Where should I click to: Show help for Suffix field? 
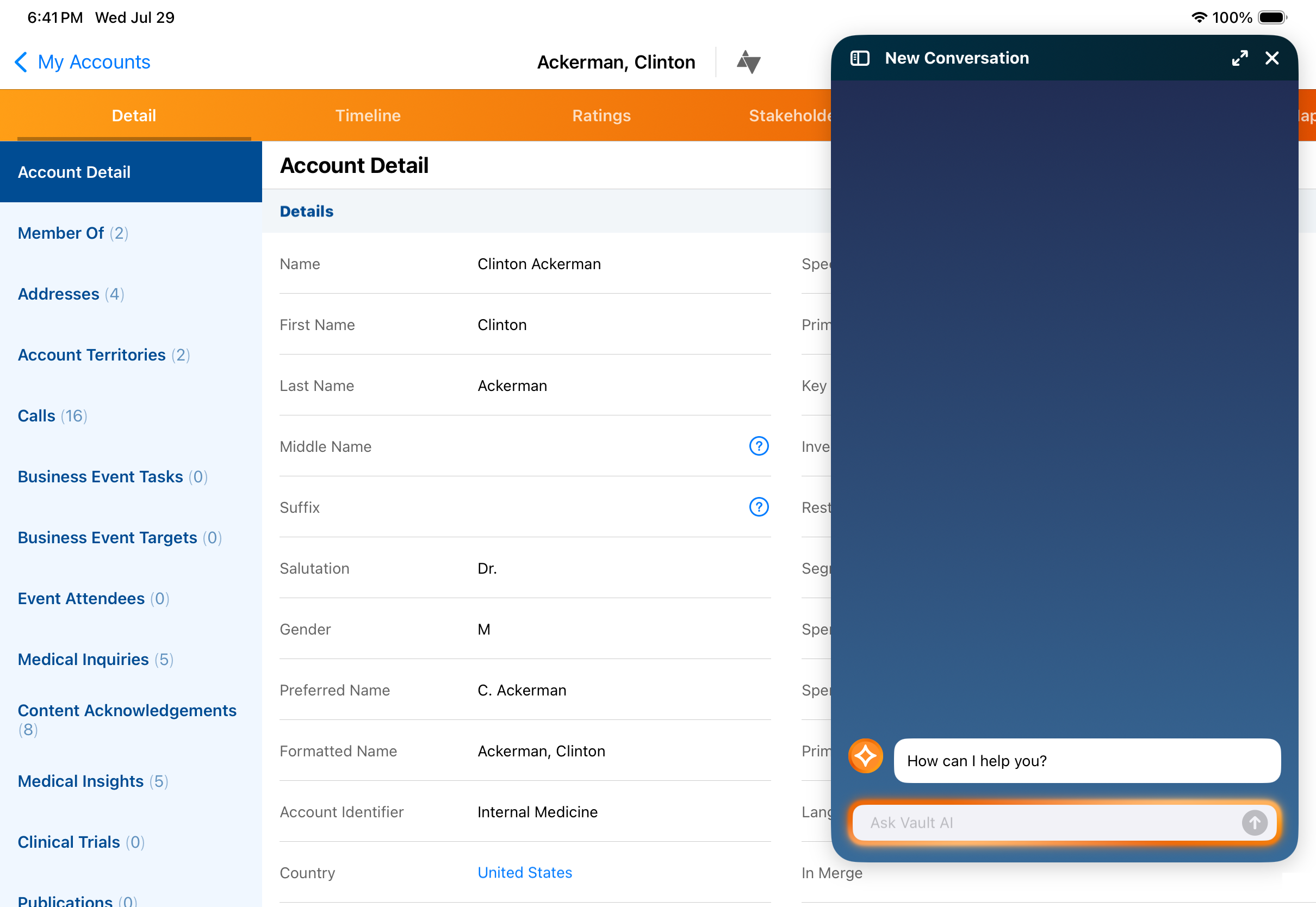(759, 507)
